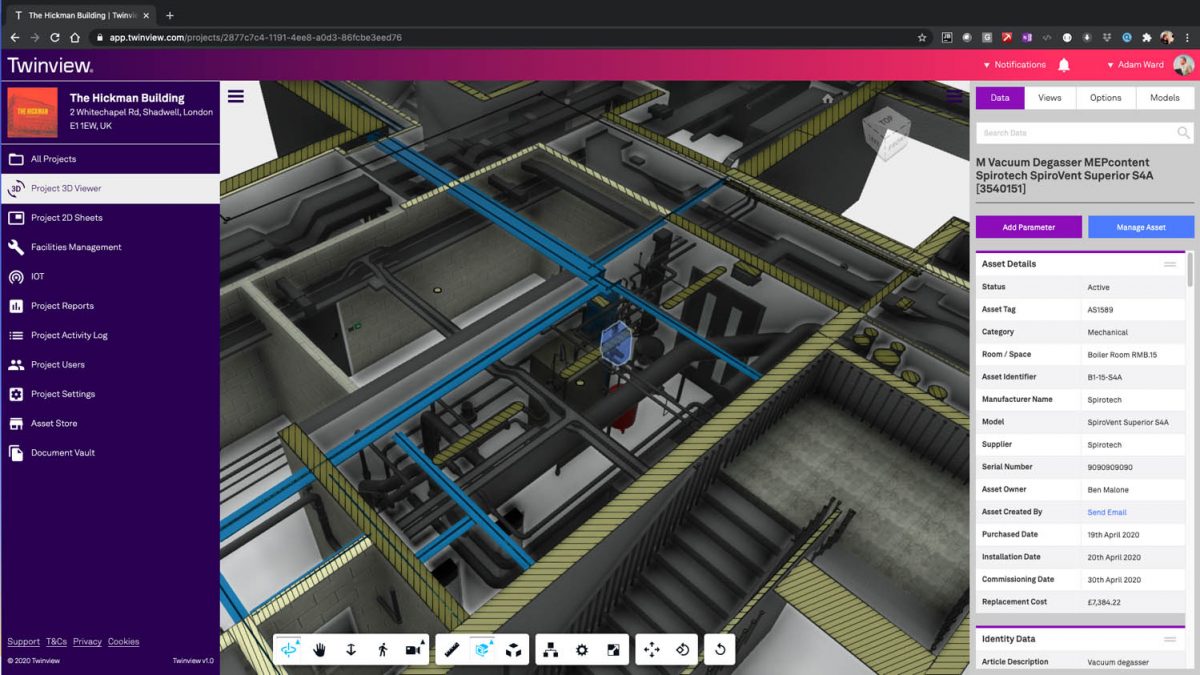Open All Projects in sidebar
Viewport: 1200px width, 675px height.
pos(110,159)
